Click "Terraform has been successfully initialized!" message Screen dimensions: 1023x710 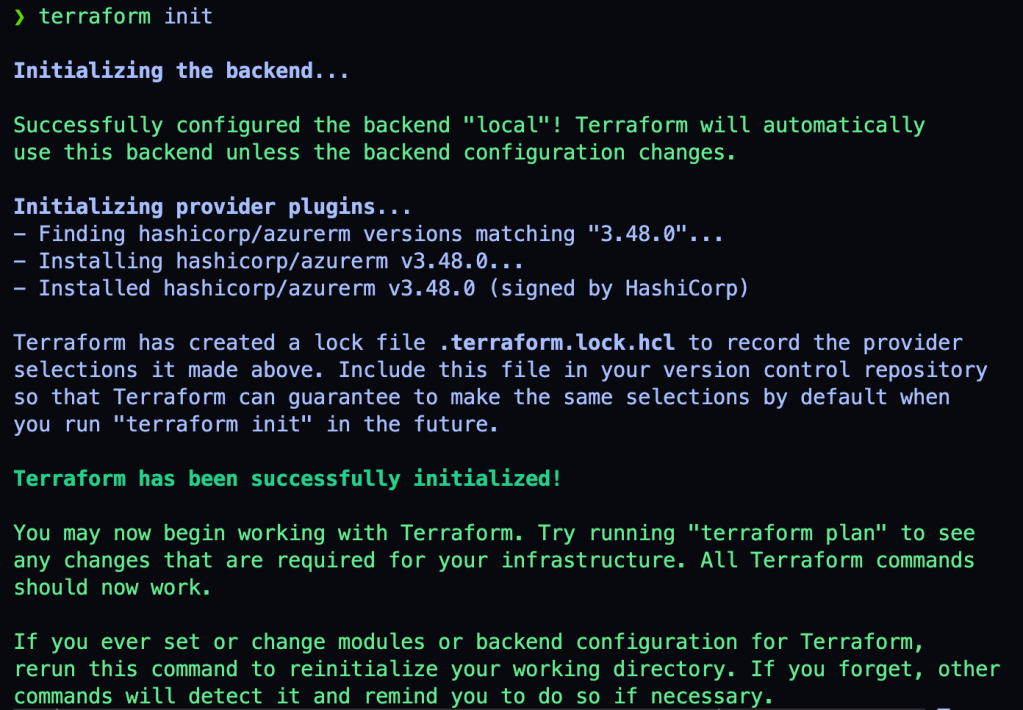287,479
